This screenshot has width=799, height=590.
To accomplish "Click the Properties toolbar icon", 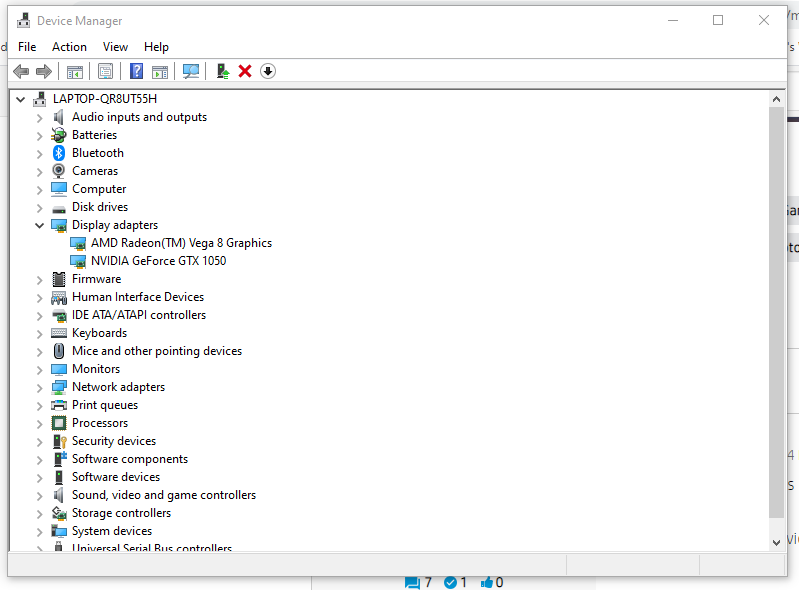I will (105, 71).
